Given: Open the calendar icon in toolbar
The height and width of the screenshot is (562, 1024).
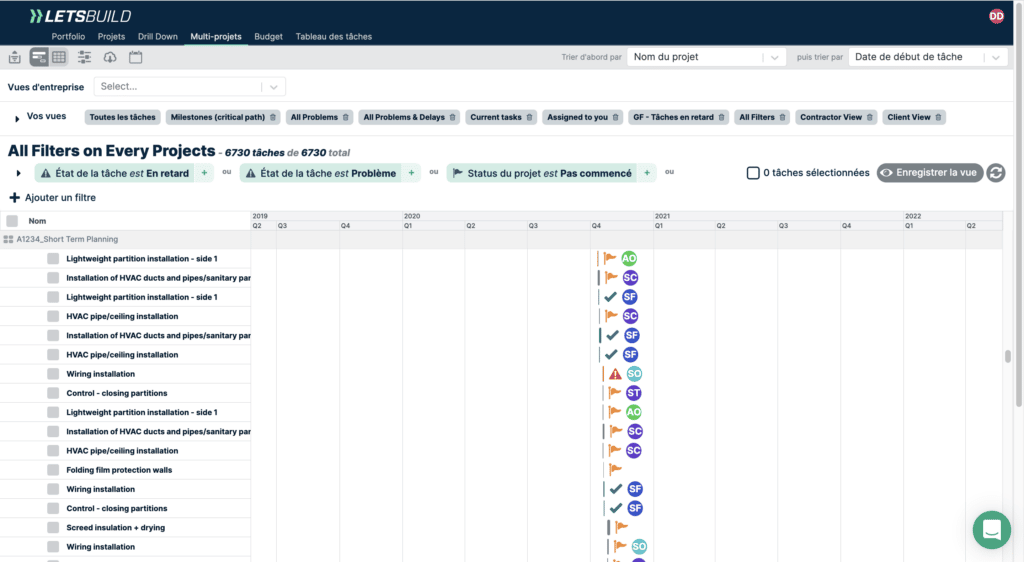Looking at the screenshot, I should coord(136,57).
